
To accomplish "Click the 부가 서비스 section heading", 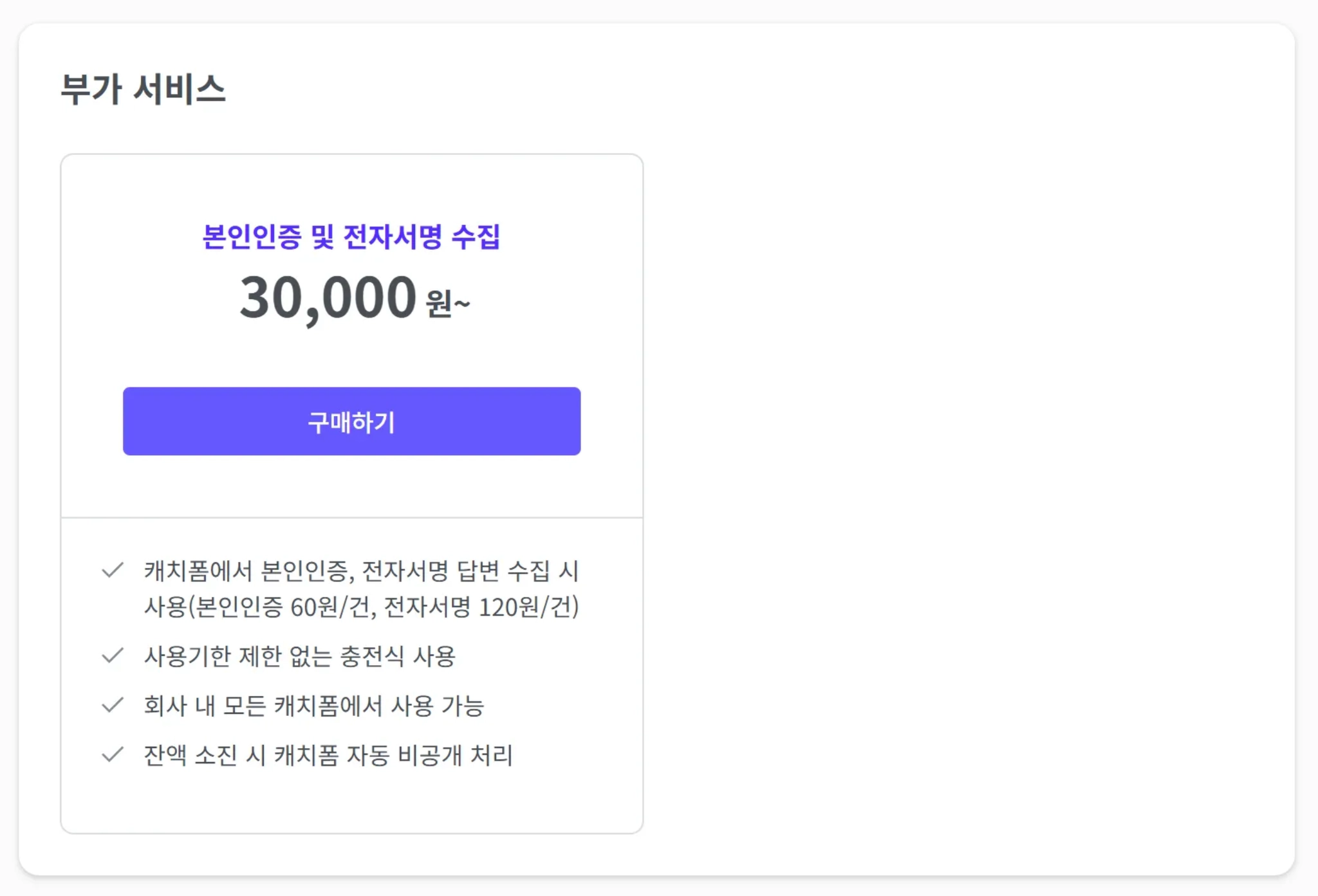I will point(143,89).
